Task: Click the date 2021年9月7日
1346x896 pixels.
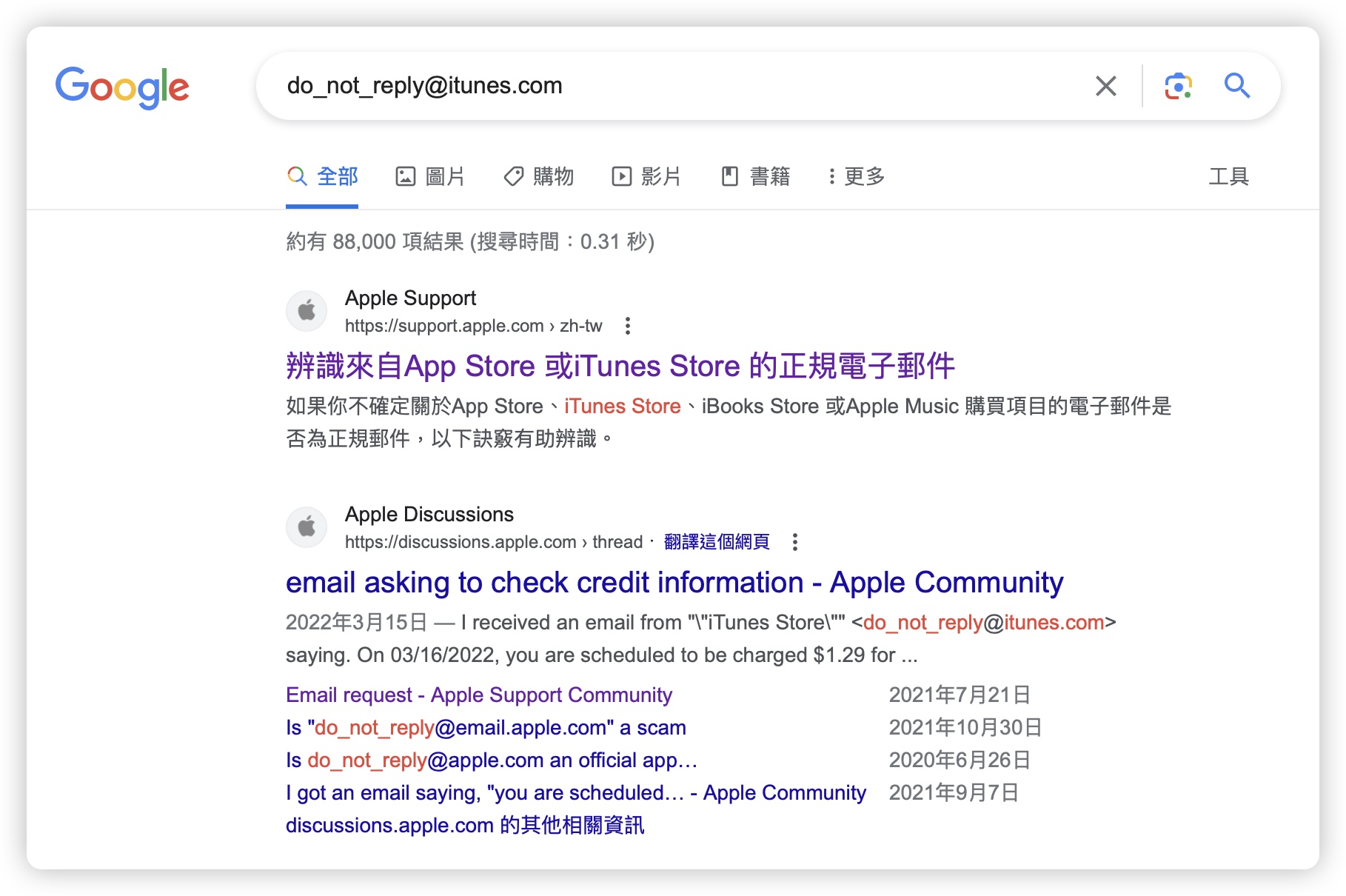Action: click(954, 792)
